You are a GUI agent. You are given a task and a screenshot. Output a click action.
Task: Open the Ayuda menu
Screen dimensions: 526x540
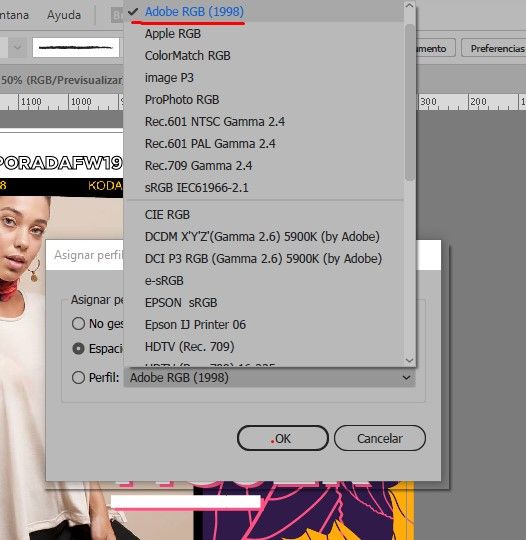[64, 15]
